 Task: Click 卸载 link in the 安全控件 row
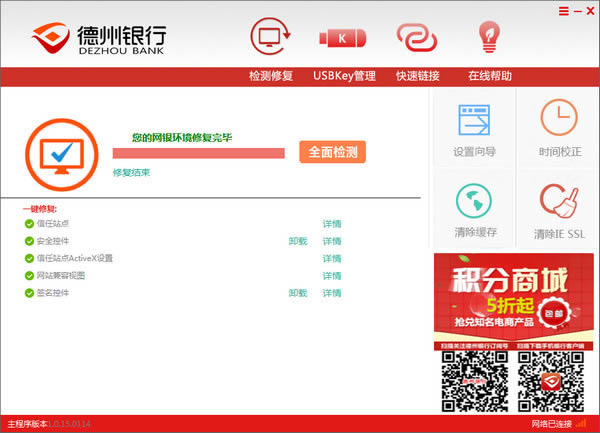click(297, 241)
